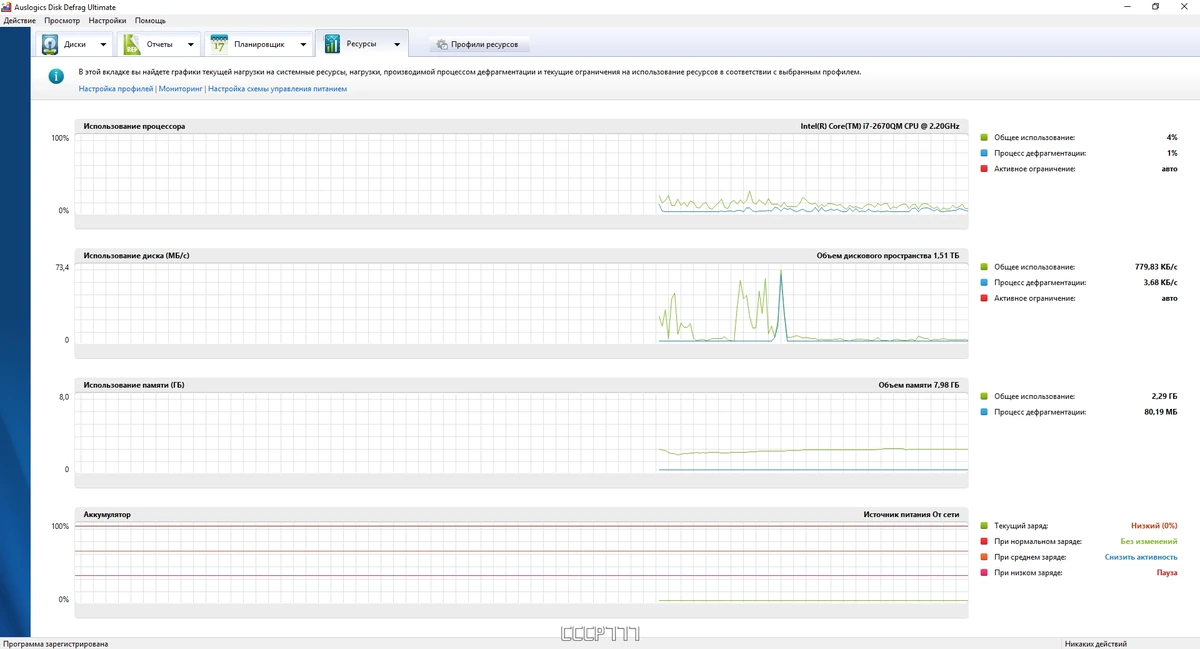Click the green Общее использование CPU swatch
This screenshot has height=649, width=1200.
(984, 137)
